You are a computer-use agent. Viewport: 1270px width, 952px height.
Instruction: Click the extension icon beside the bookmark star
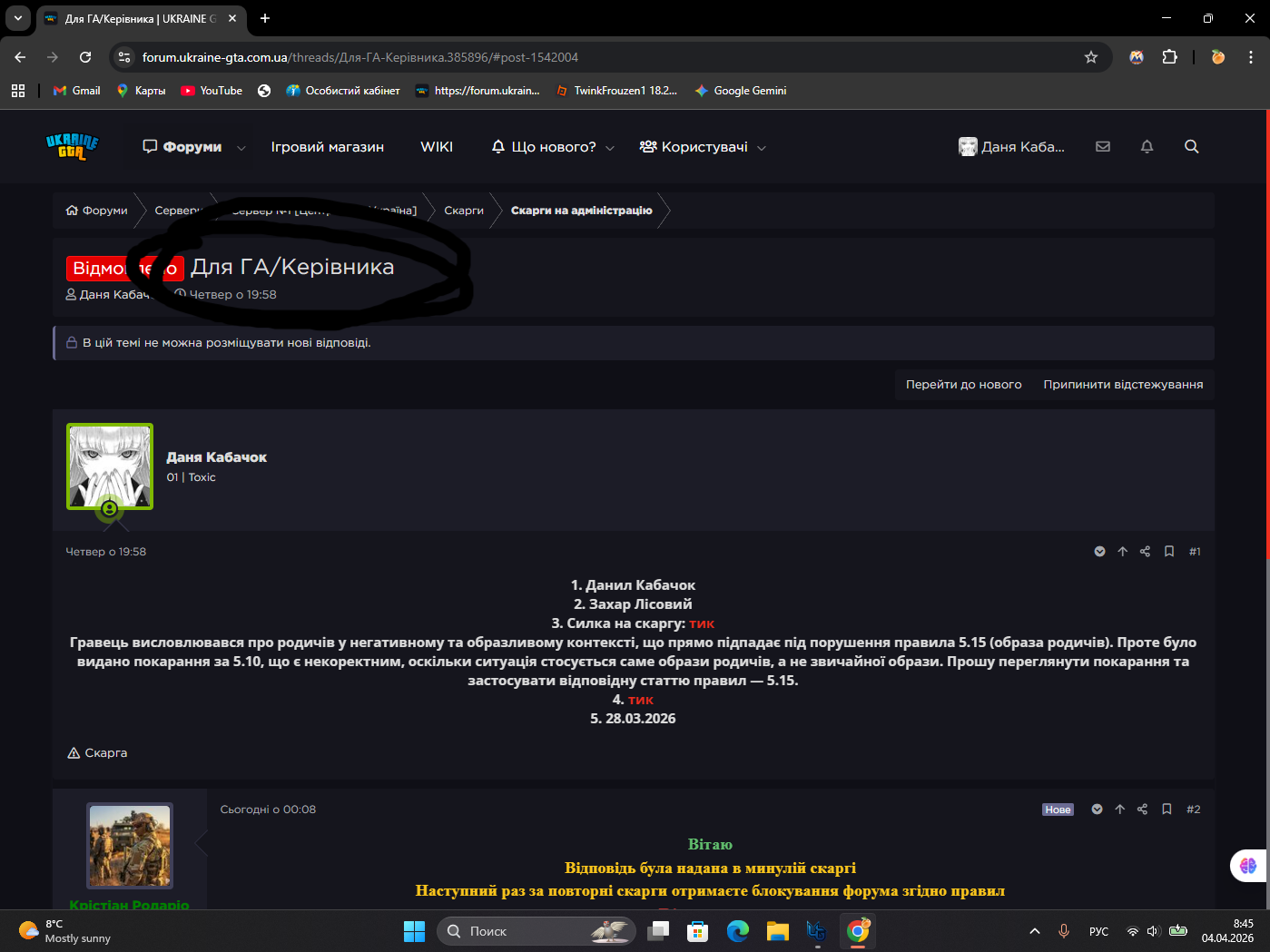coord(1137,57)
